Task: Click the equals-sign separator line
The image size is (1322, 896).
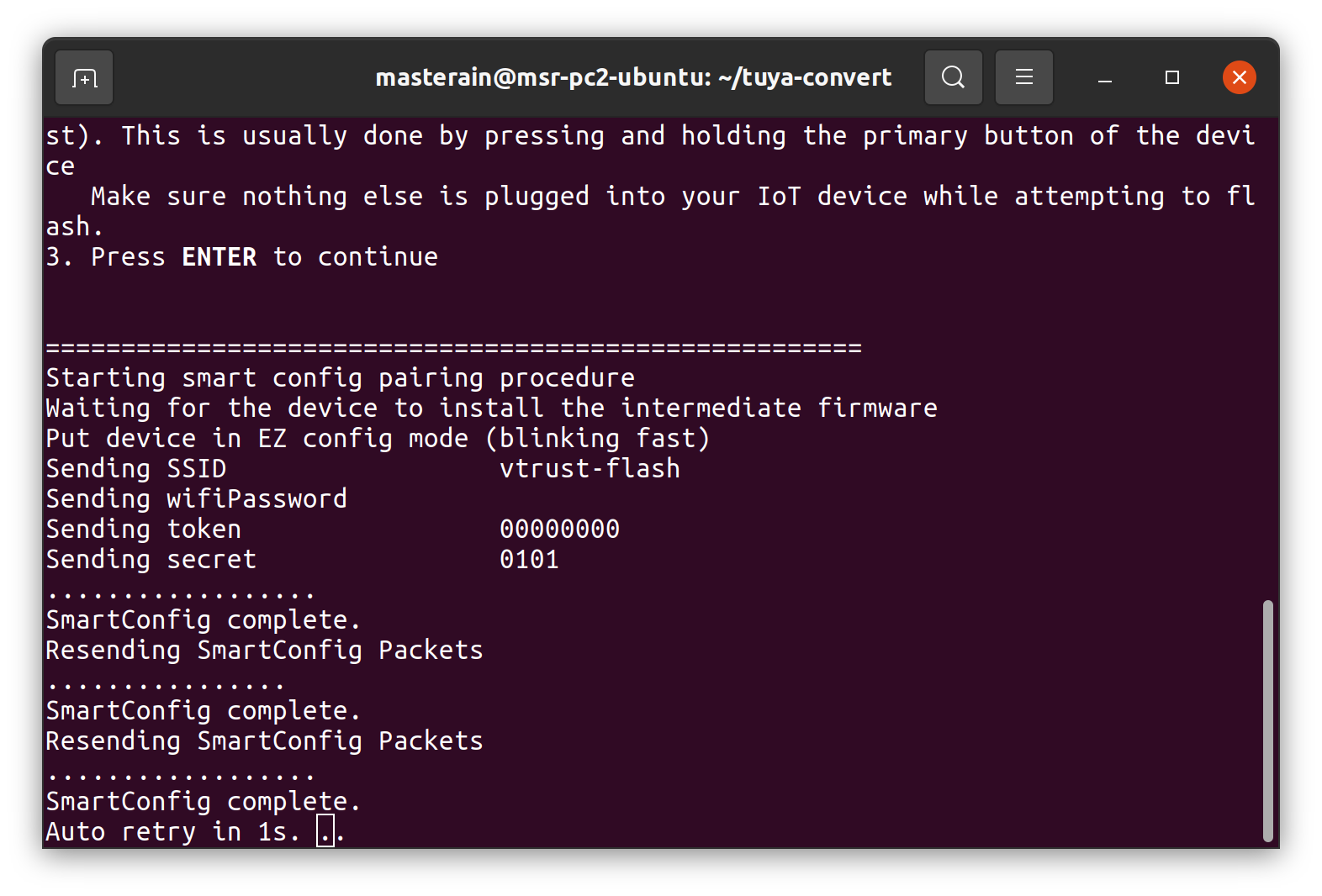Action: coord(453,348)
